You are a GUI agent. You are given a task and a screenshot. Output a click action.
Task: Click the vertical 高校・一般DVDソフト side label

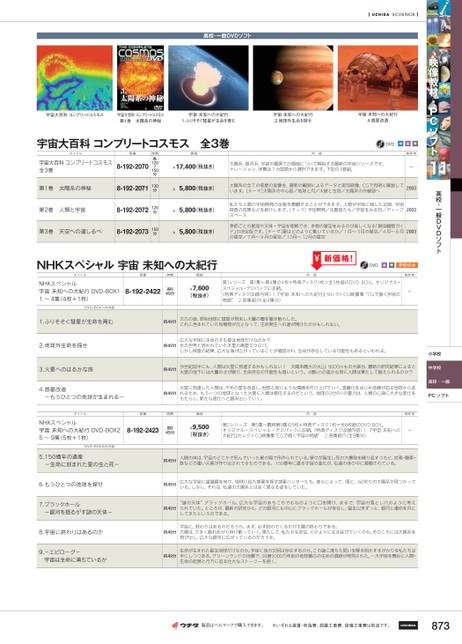pos(439,222)
